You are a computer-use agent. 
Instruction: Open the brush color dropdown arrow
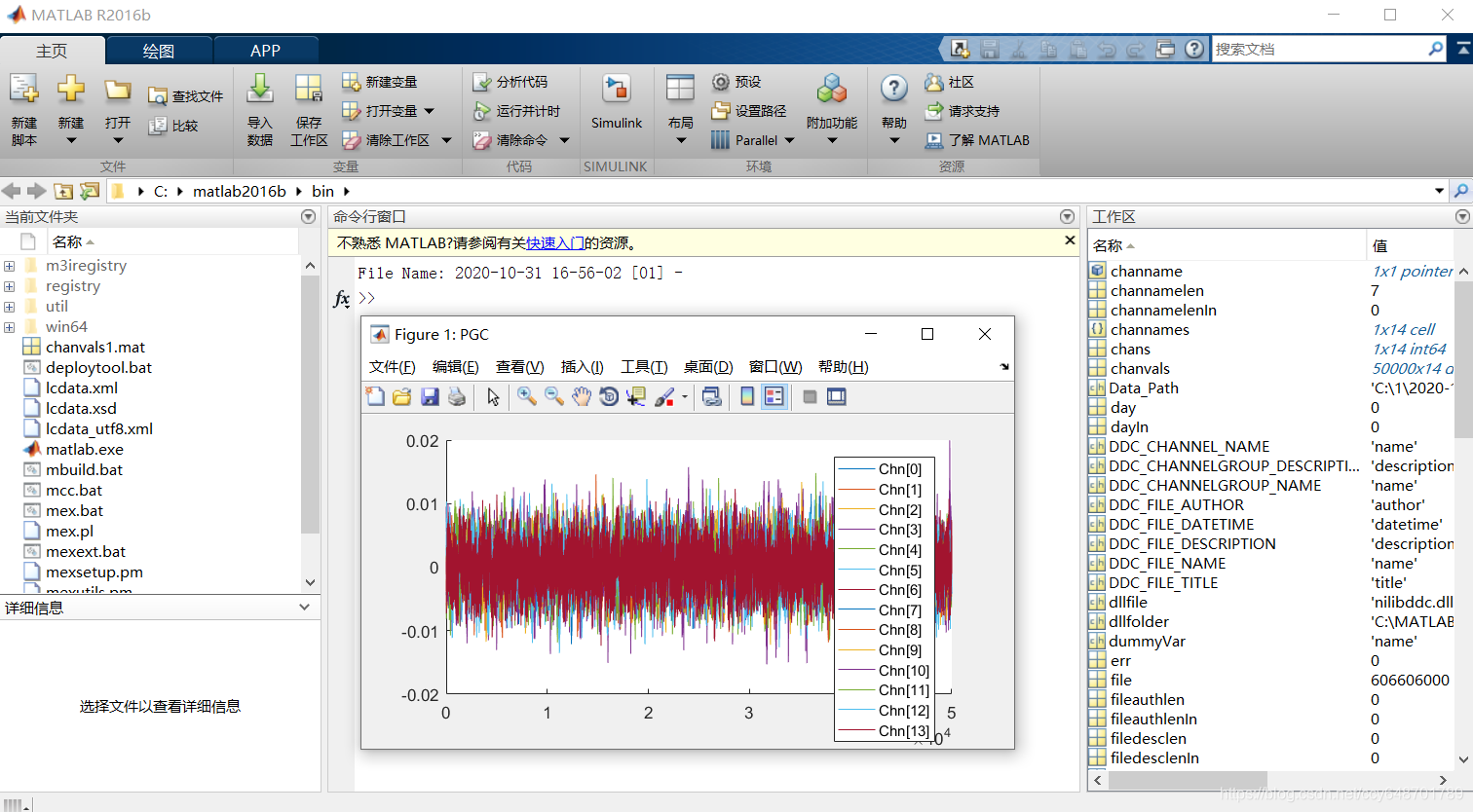[x=684, y=396]
